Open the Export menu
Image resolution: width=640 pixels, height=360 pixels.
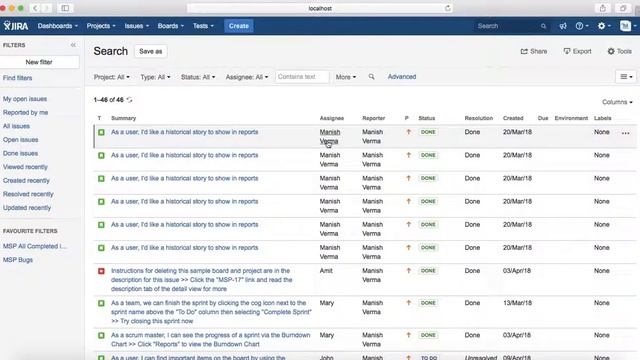(578, 51)
